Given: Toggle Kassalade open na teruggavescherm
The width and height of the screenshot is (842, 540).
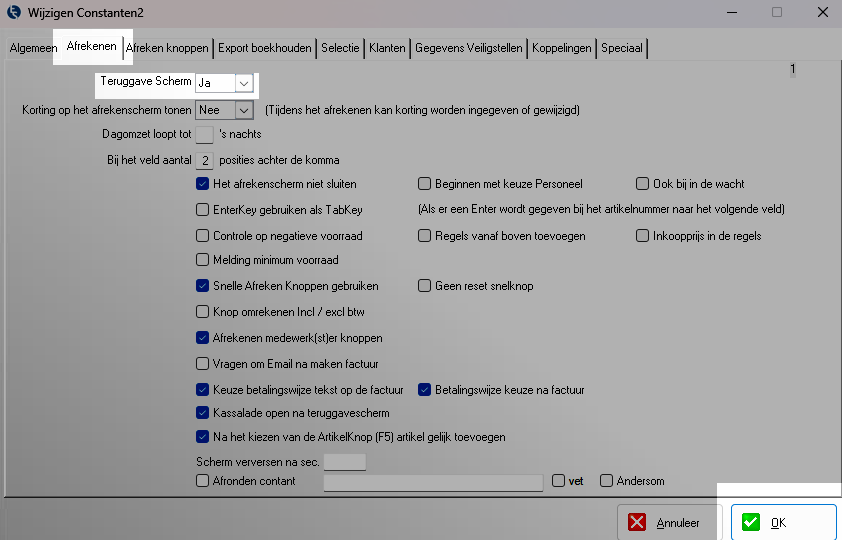Looking at the screenshot, I should coord(203,412).
